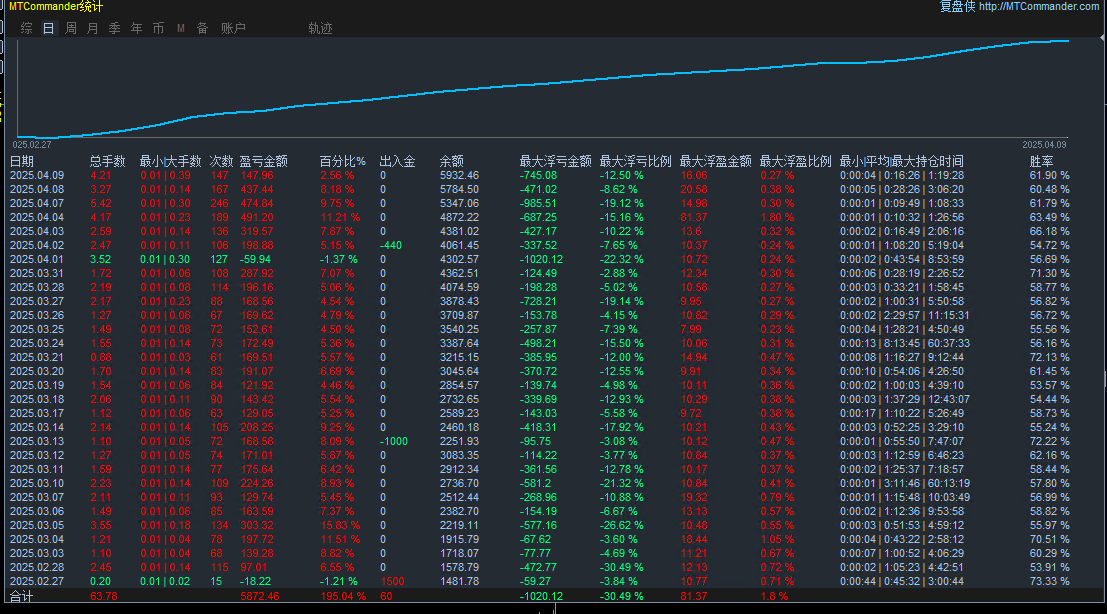Click the 0:00:01 | 3:11:46 | 60:13:19 holding time
The image size is (1107, 614).
coord(904,483)
